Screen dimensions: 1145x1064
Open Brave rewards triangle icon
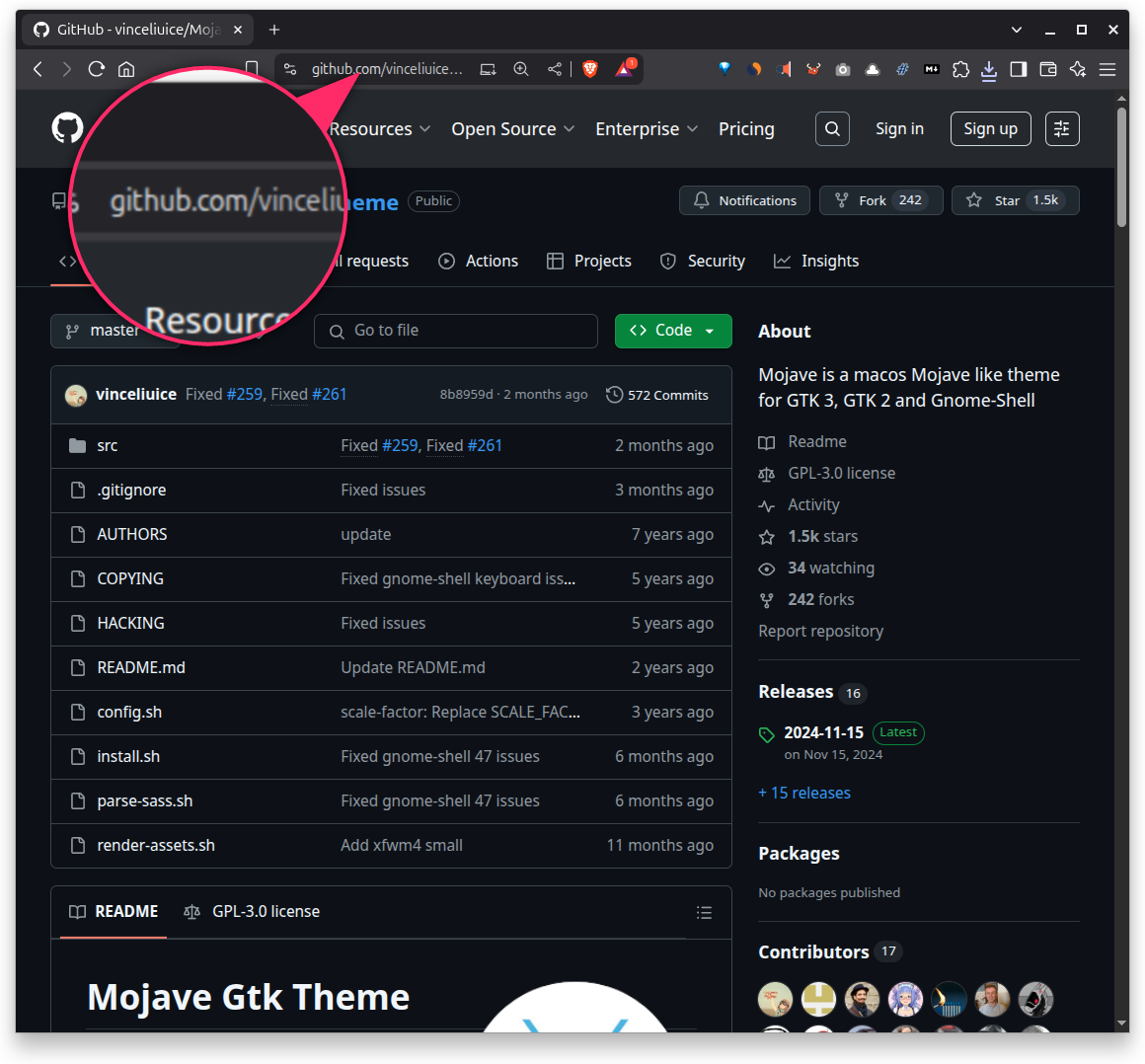click(625, 69)
